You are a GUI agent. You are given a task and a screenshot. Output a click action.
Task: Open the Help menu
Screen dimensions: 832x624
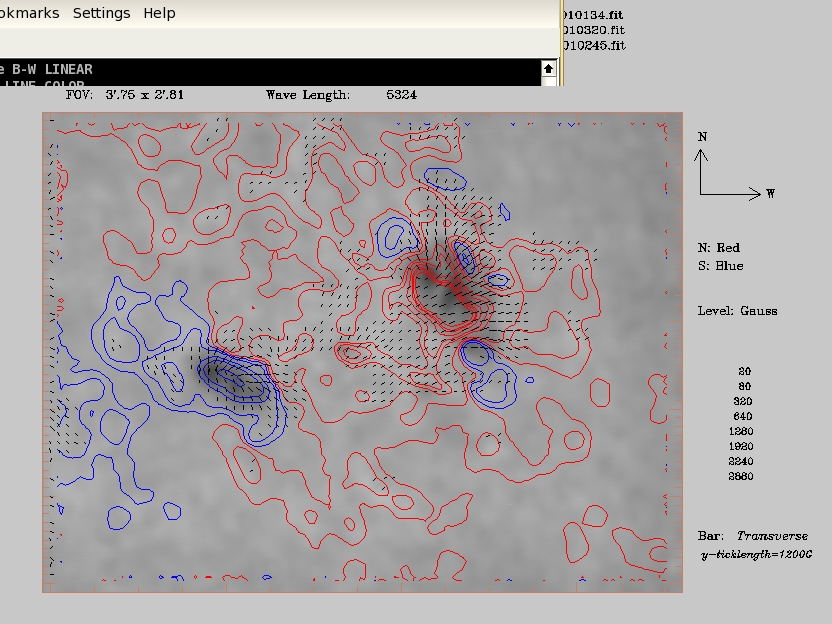click(159, 13)
